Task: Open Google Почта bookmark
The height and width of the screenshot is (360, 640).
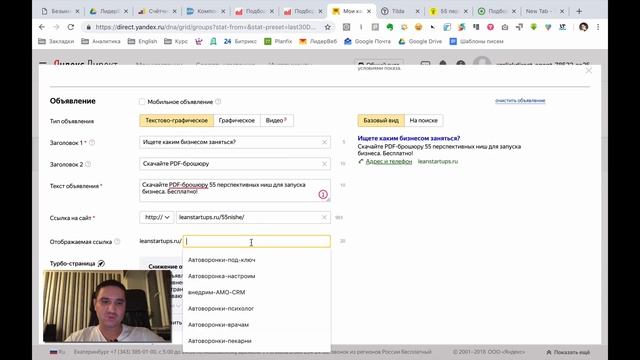Action: click(x=367, y=41)
